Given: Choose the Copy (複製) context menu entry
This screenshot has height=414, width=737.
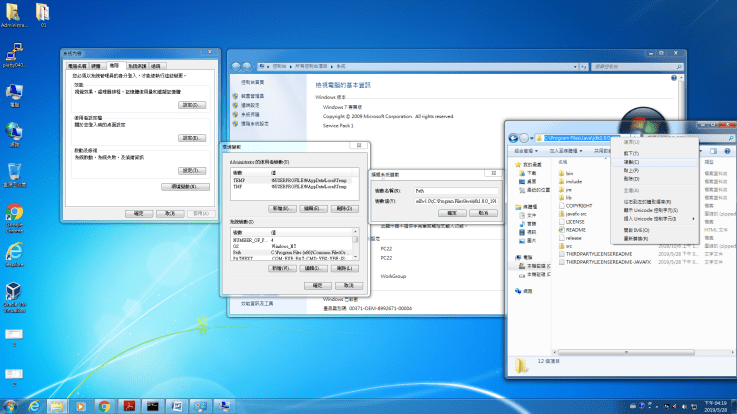Looking at the screenshot, I should click(x=632, y=161).
